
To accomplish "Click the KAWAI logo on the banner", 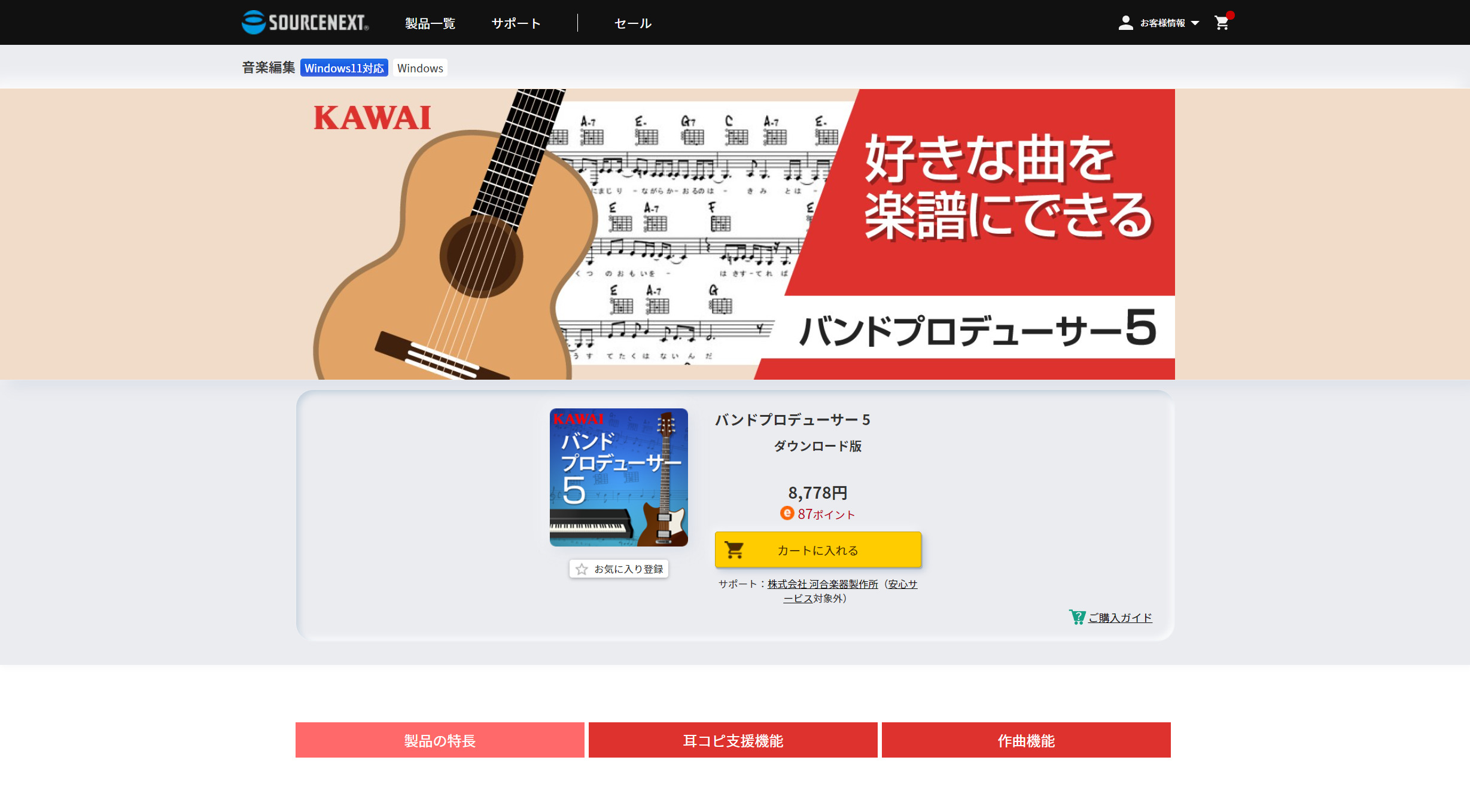I will [x=372, y=117].
